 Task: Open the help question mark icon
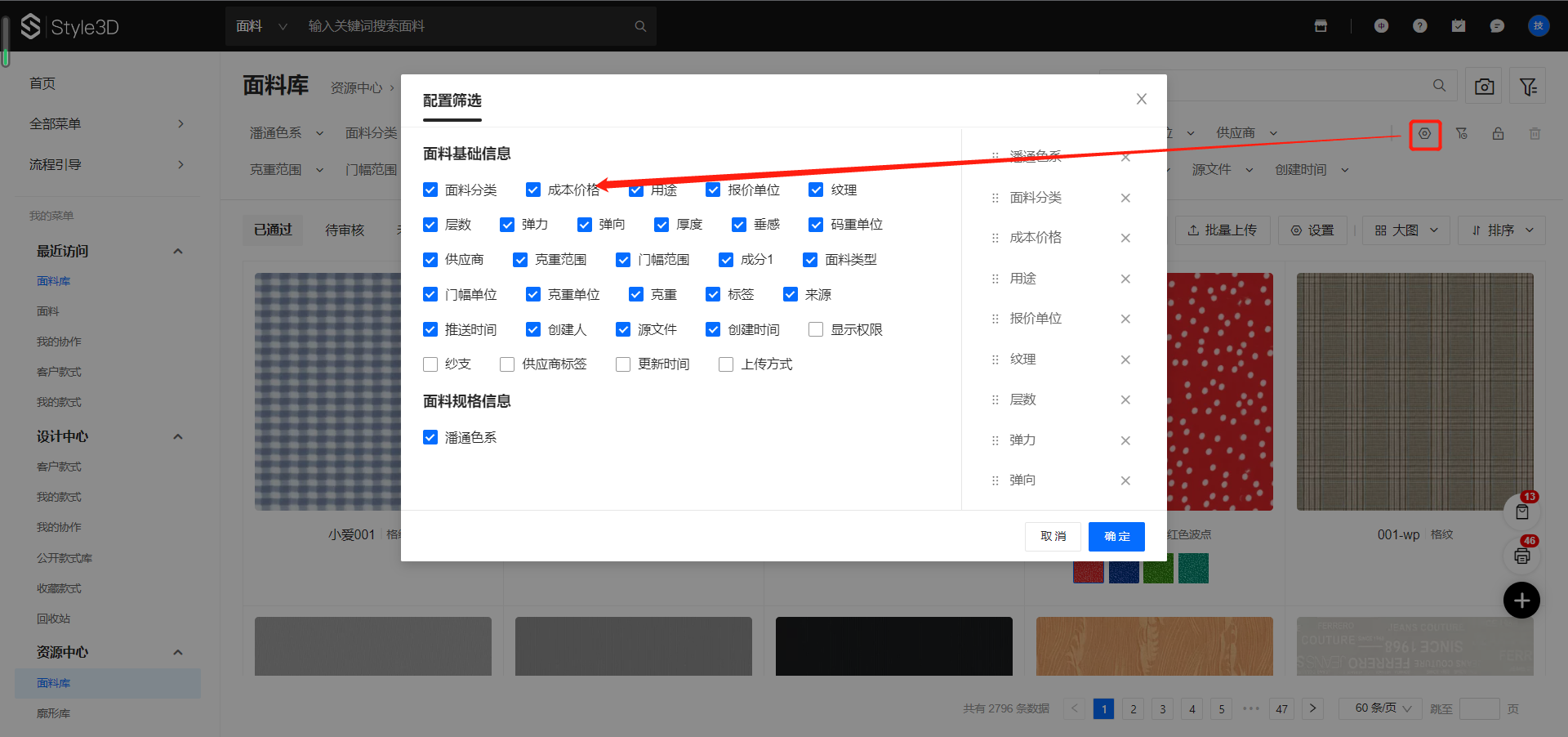click(1420, 26)
